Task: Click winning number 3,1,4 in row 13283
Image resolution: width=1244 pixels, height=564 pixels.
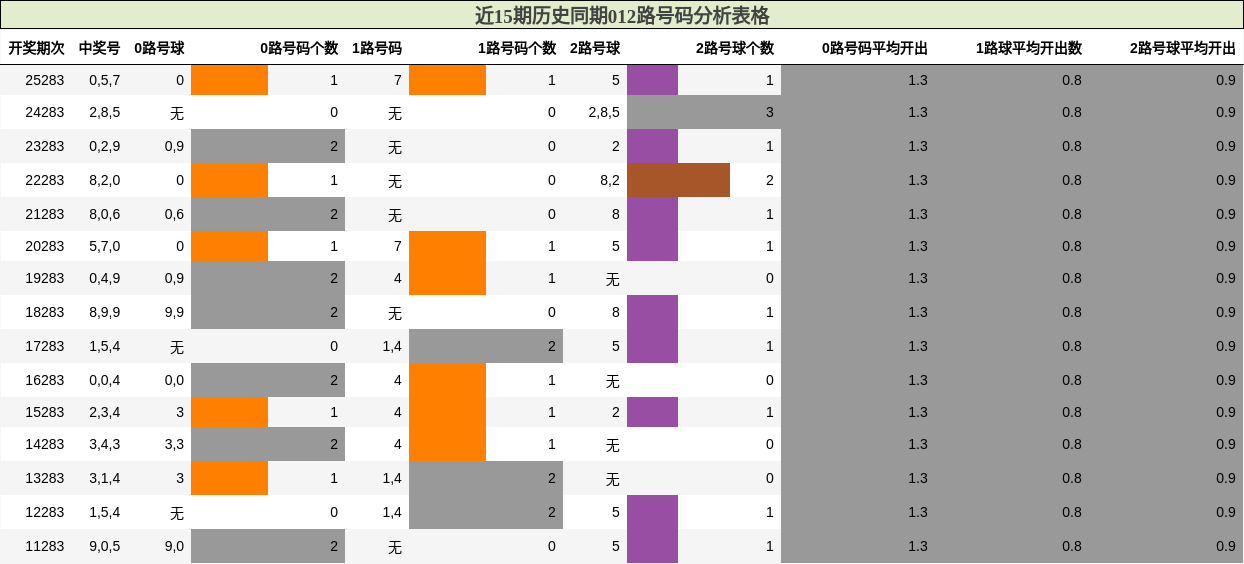Action: (x=105, y=478)
